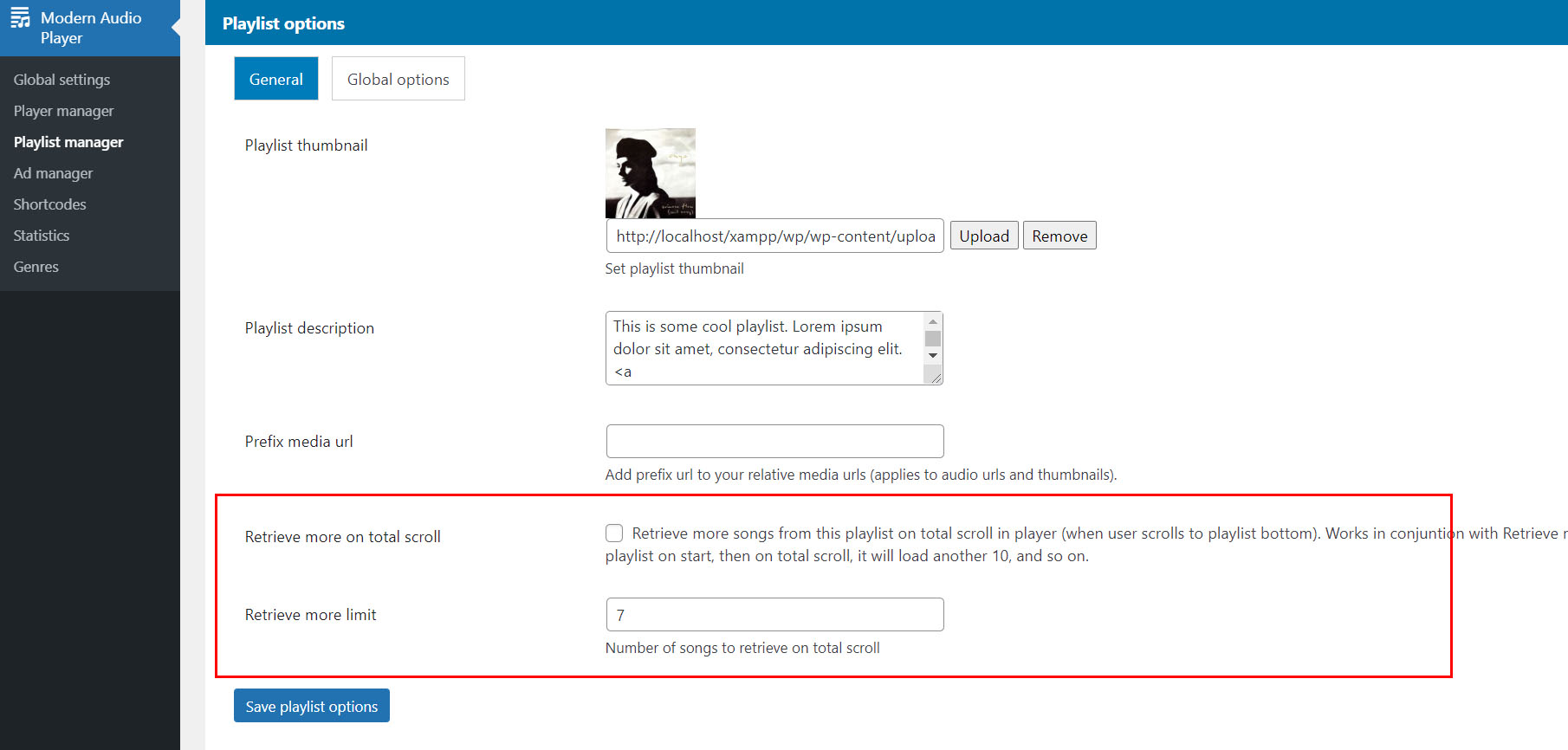The image size is (1568, 750).
Task: Click the 'Playlist options' header title
Action: point(283,23)
